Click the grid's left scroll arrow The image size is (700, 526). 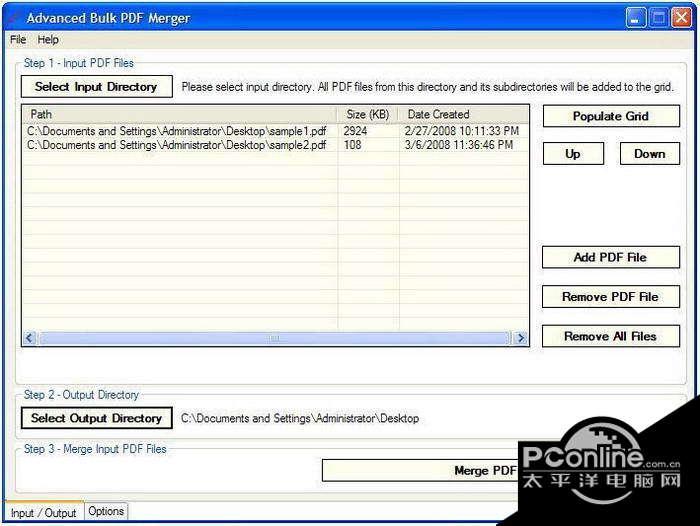coord(30,338)
